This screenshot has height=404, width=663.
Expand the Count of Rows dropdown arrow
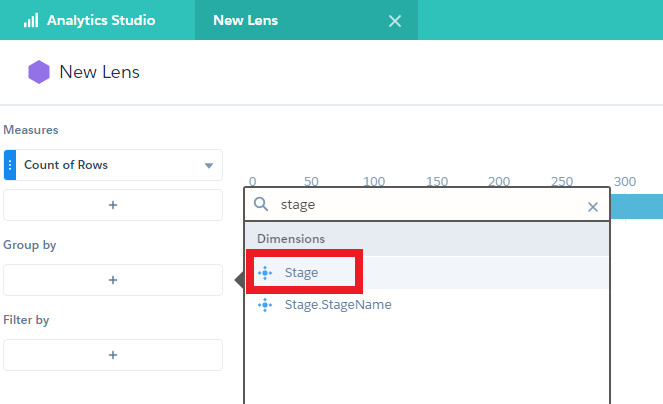coord(209,166)
